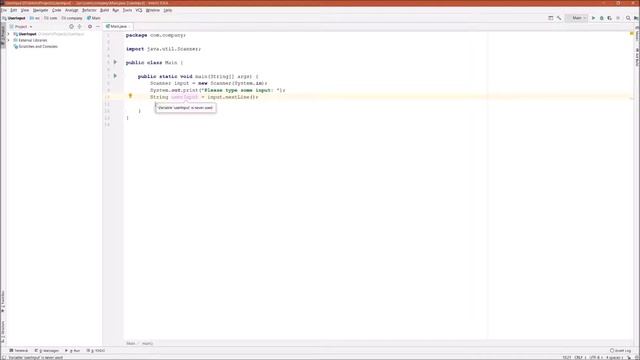Click main() breadcrumb at editor bottom
This screenshot has width=640, height=360.
coord(147,344)
